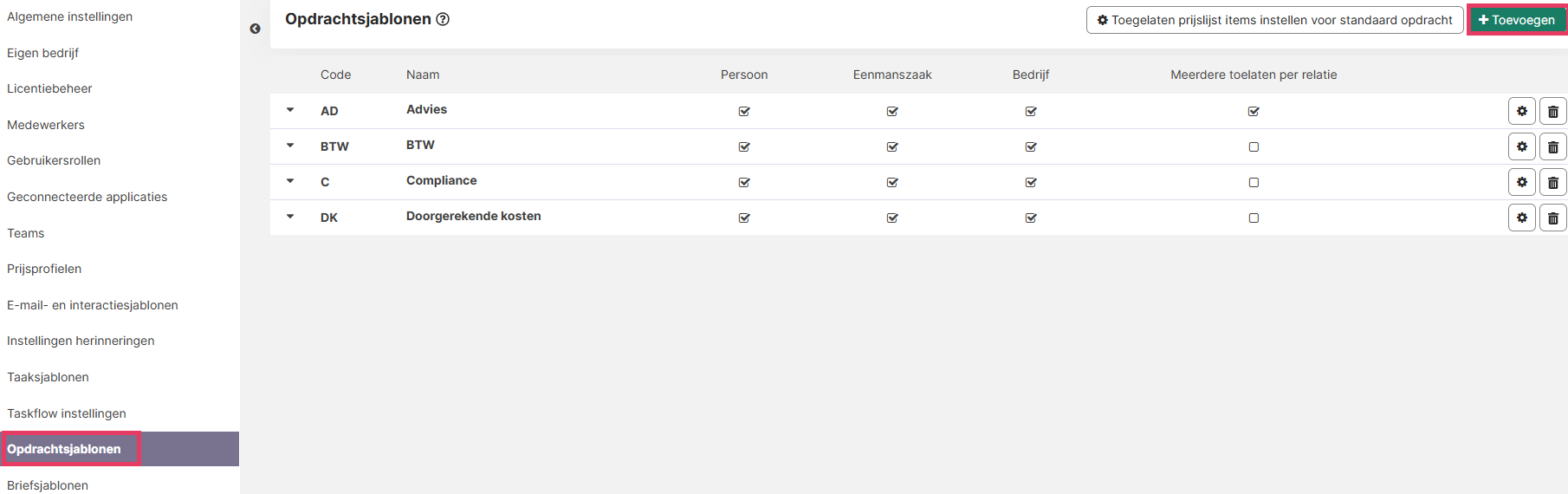This screenshot has height=494, width=1568.
Task: Toggle Bedrijf checkbox for Advies
Action: coord(1031,111)
